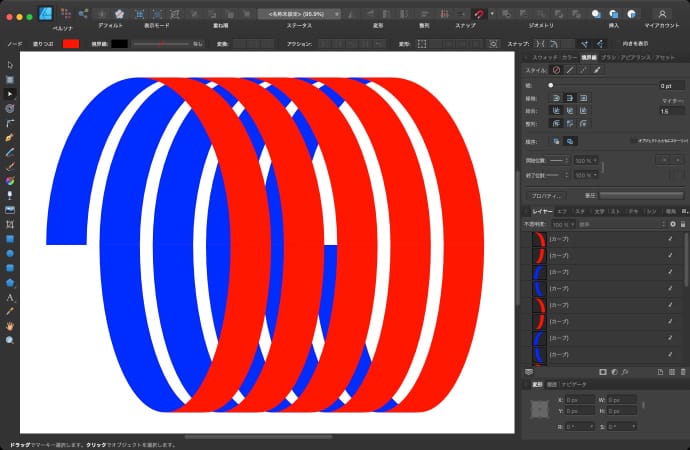Switch to the スウォッチ tab
The height and width of the screenshot is (450, 690).
point(544,57)
